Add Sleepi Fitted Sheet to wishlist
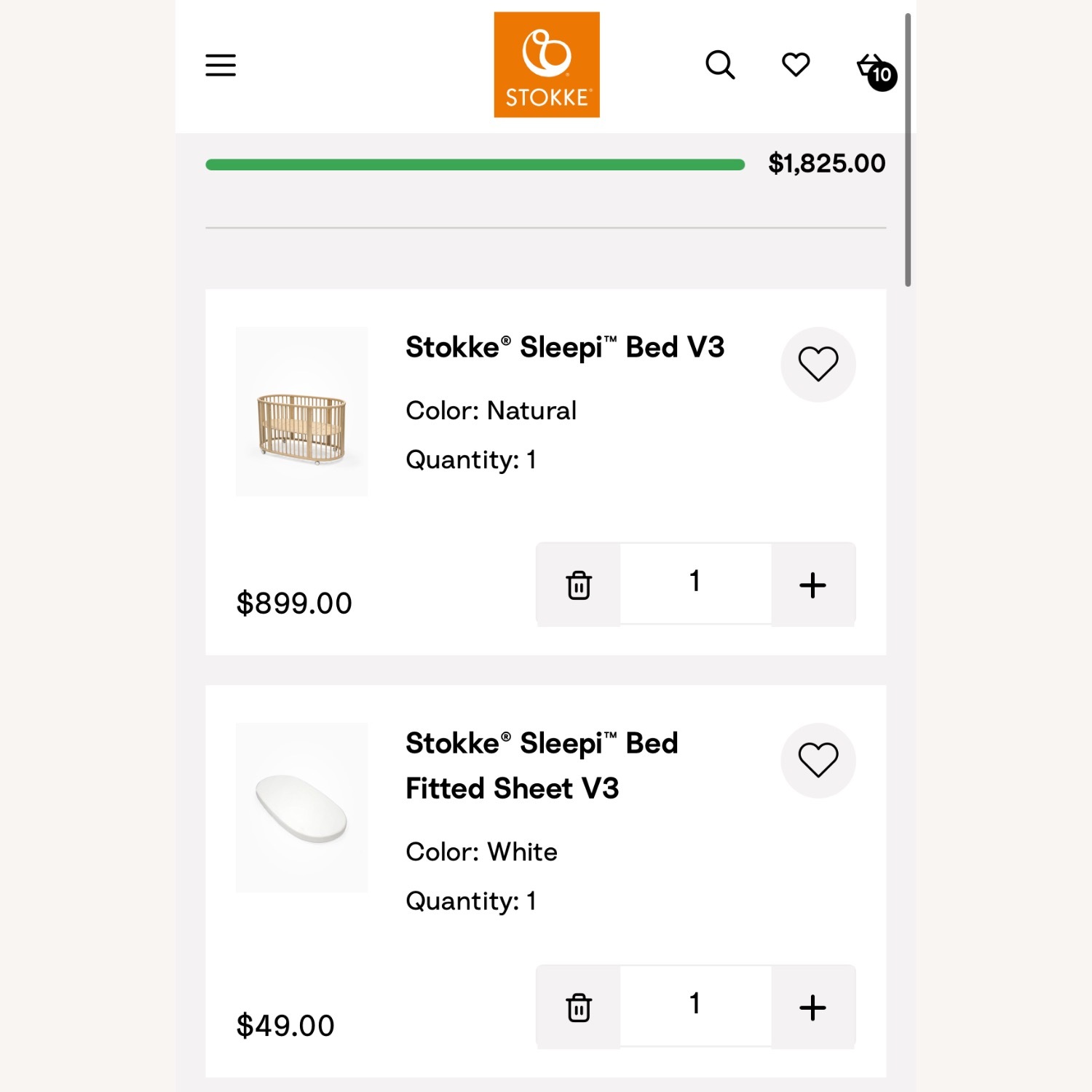The image size is (1092, 1092). coord(818,760)
